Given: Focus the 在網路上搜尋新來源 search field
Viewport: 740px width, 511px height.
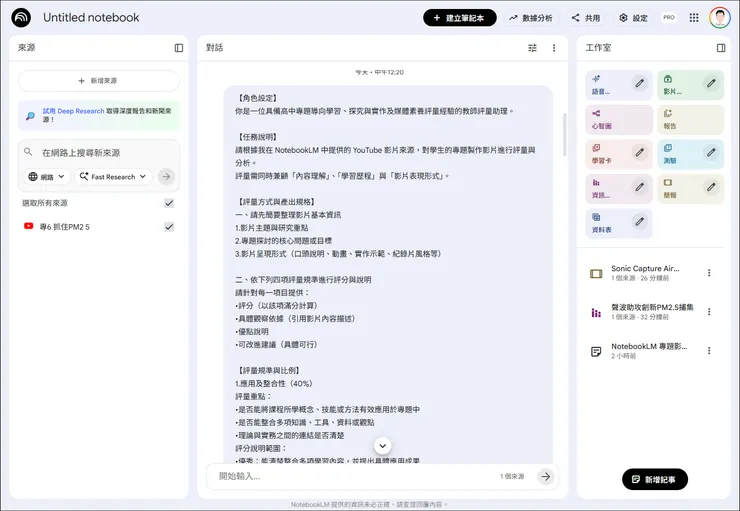Looking at the screenshot, I should point(99,152).
